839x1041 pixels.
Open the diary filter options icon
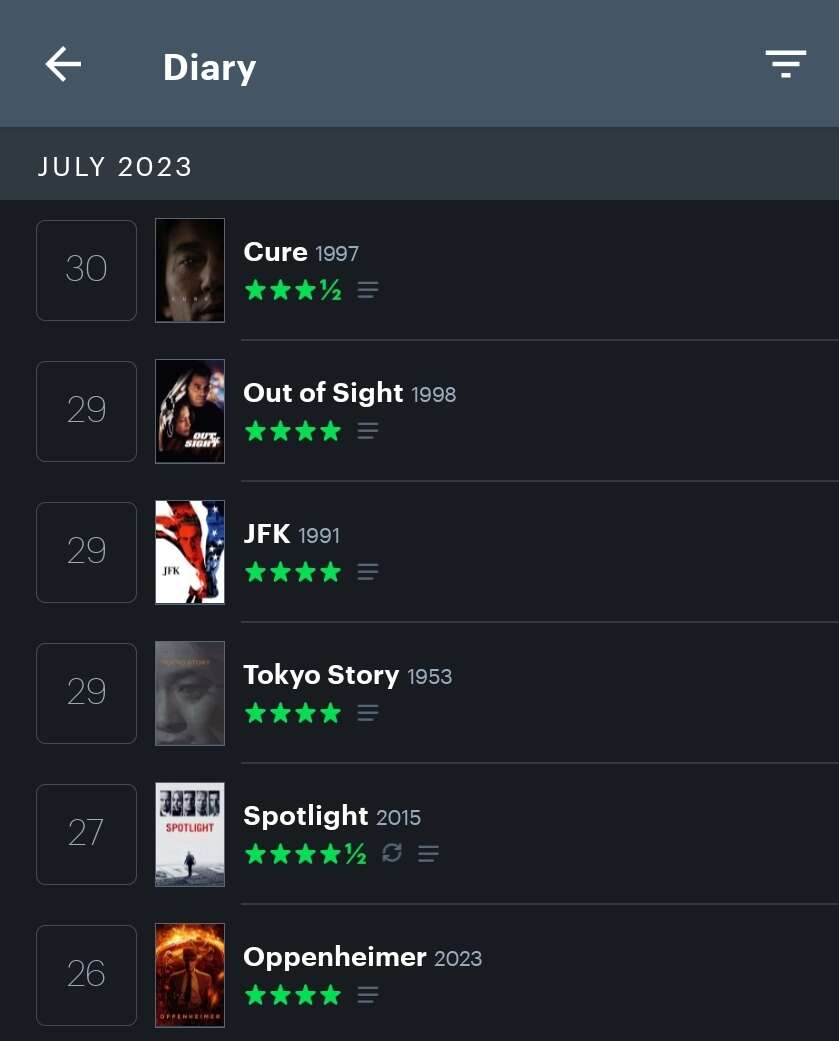[785, 64]
